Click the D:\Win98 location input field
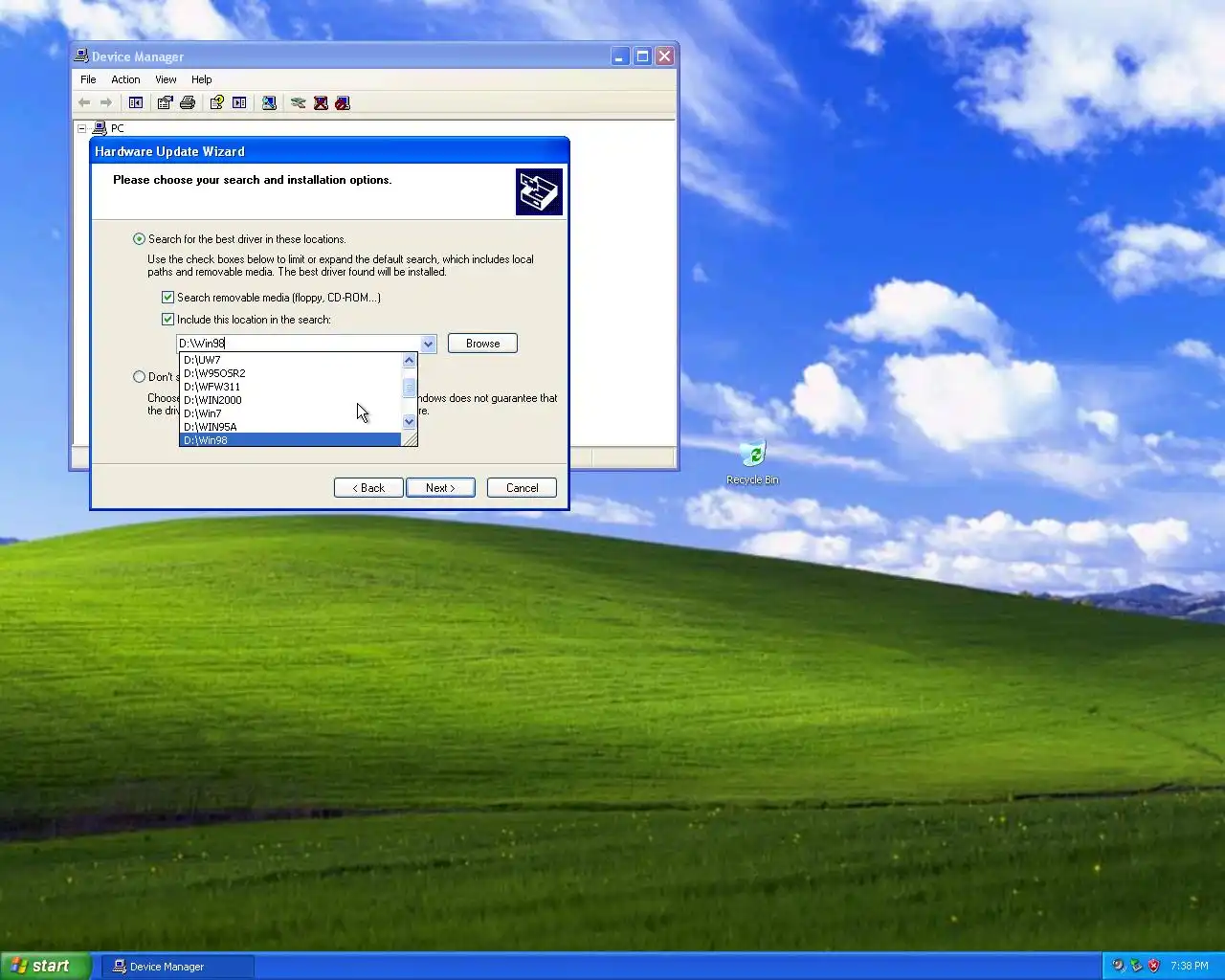 pos(298,344)
